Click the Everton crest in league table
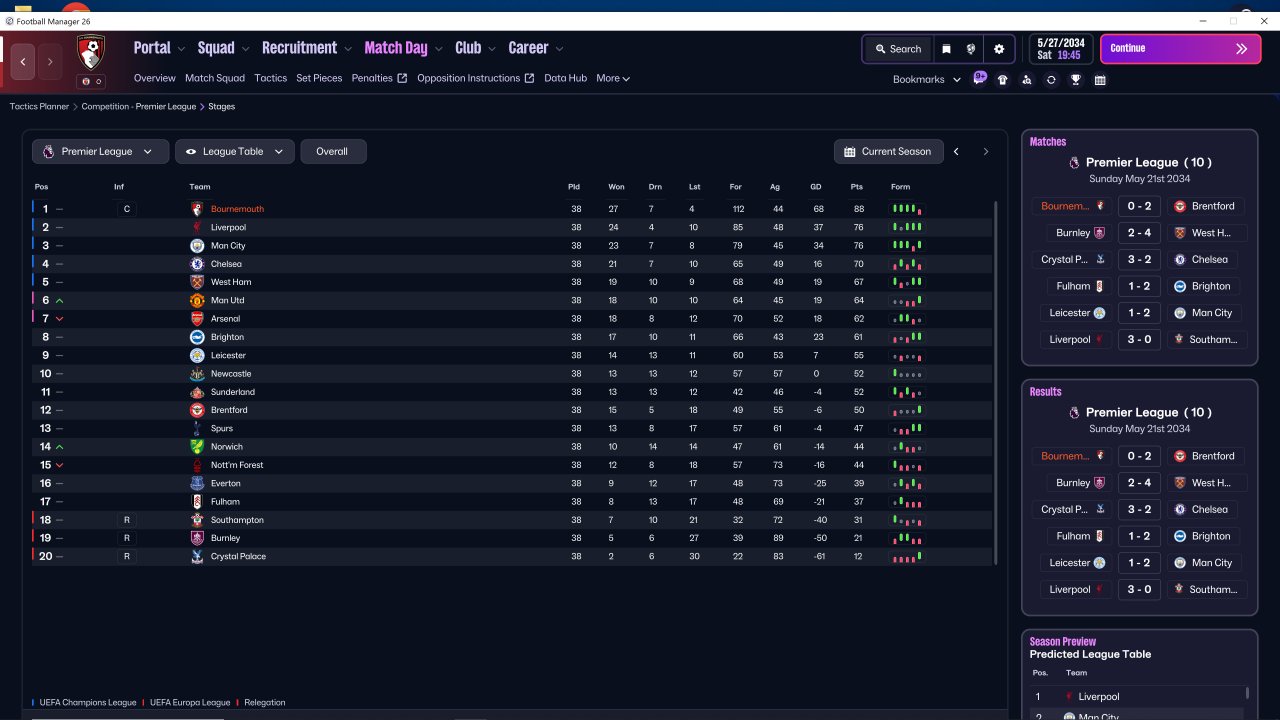The height and width of the screenshot is (720, 1280). tap(197, 483)
